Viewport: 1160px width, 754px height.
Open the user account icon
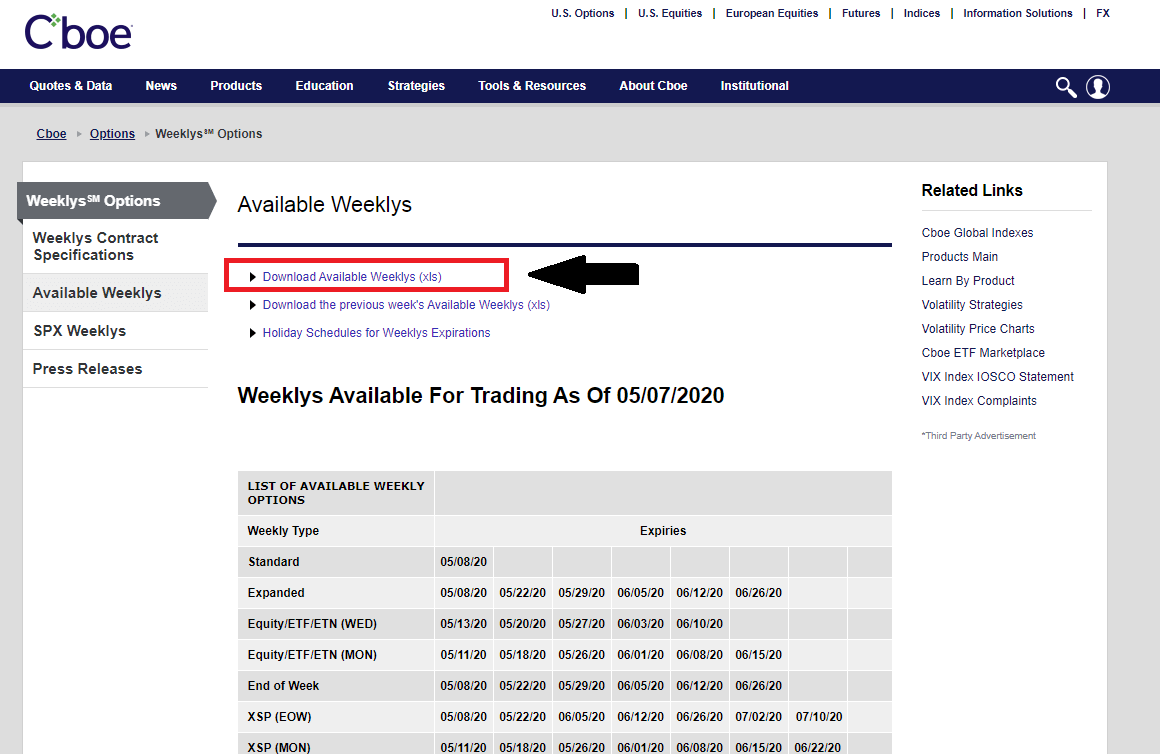1098,87
